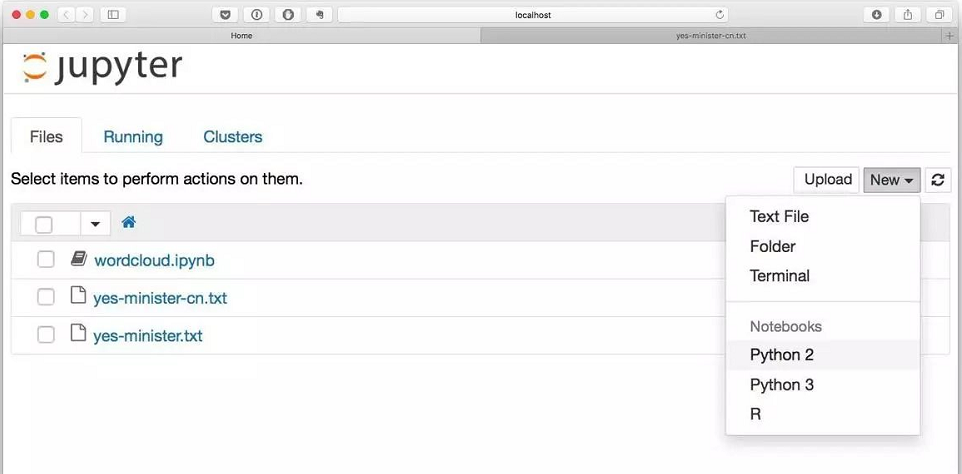
Task: Switch to the Running tab
Action: point(133,136)
